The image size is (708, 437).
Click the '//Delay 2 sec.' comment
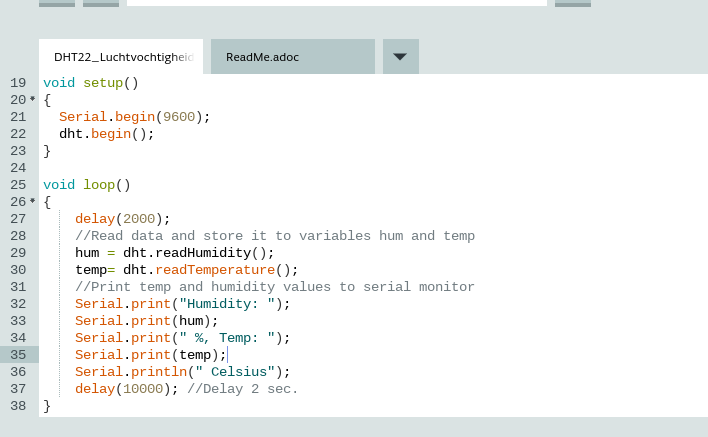(x=242, y=389)
